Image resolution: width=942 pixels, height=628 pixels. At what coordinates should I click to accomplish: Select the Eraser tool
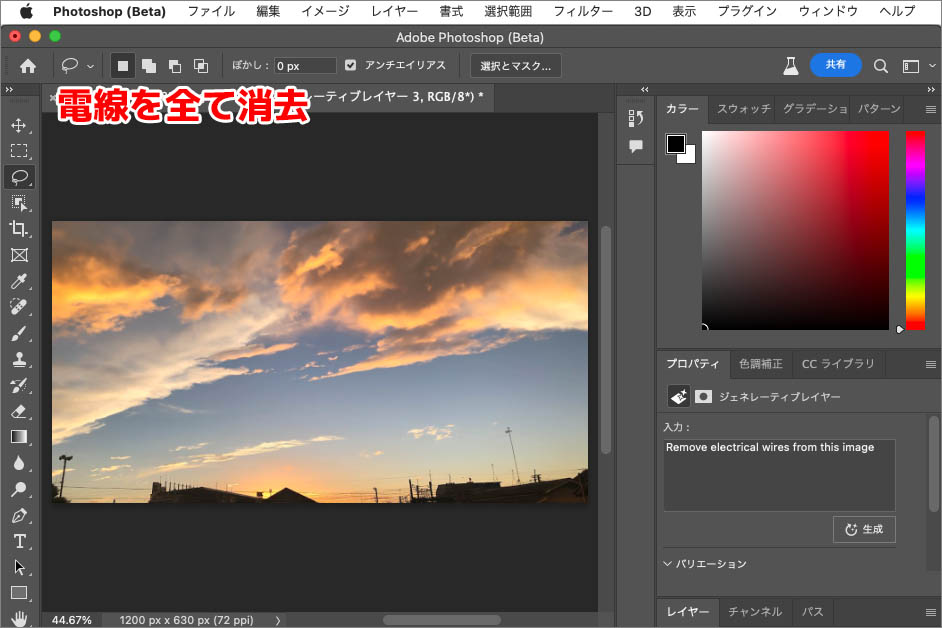(x=19, y=411)
